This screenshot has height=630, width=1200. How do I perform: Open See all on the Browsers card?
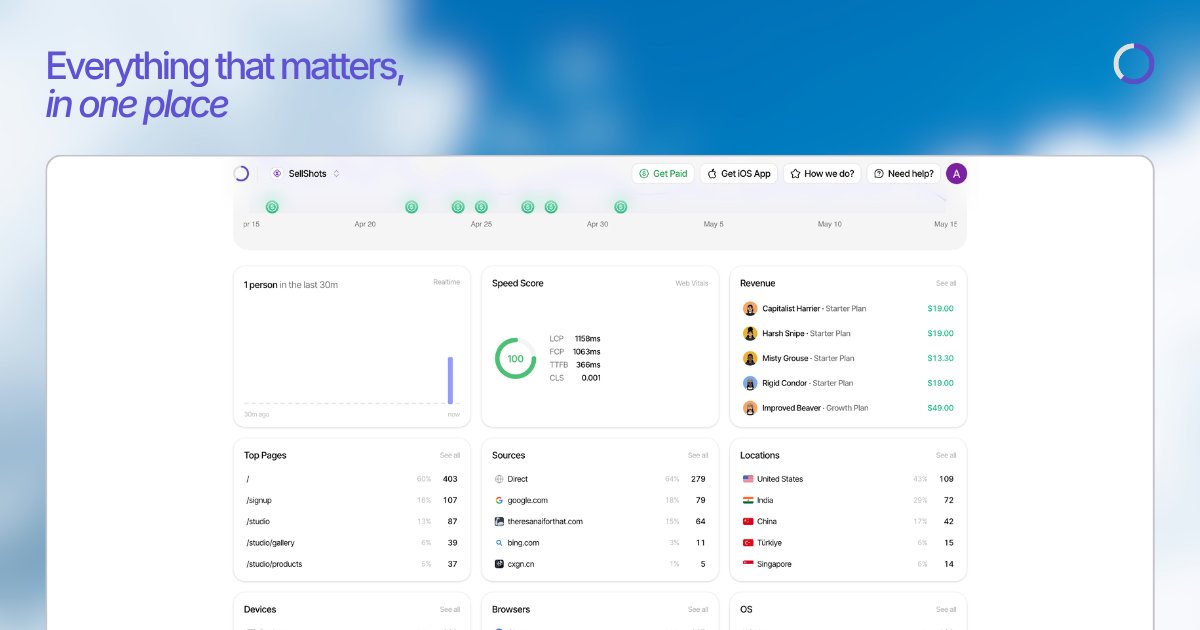pos(698,609)
